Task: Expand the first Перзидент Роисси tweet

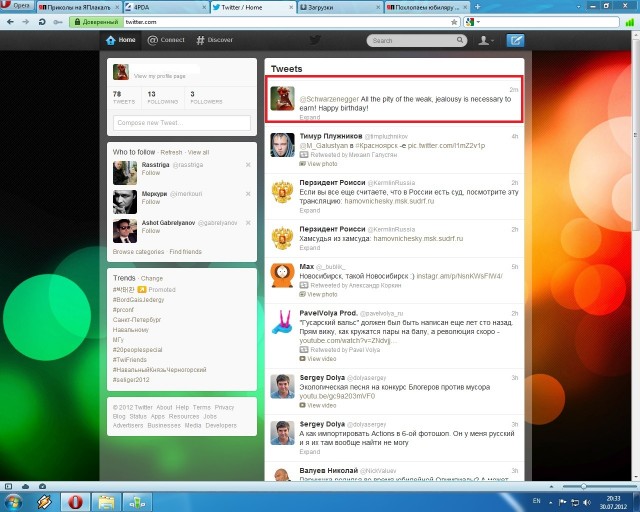Action: [309, 211]
